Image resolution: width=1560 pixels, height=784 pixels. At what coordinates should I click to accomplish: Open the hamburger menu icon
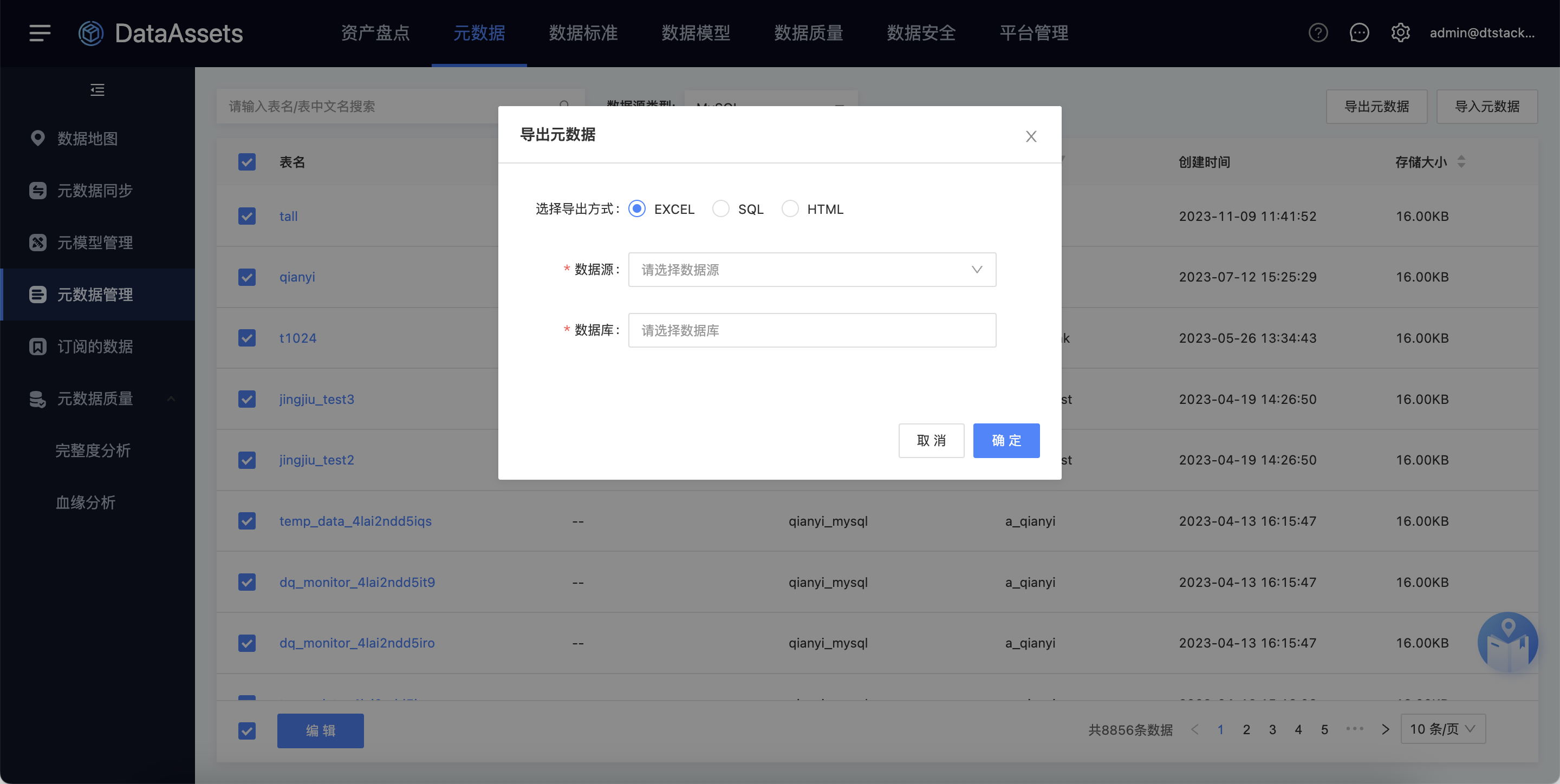click(40, 32)
